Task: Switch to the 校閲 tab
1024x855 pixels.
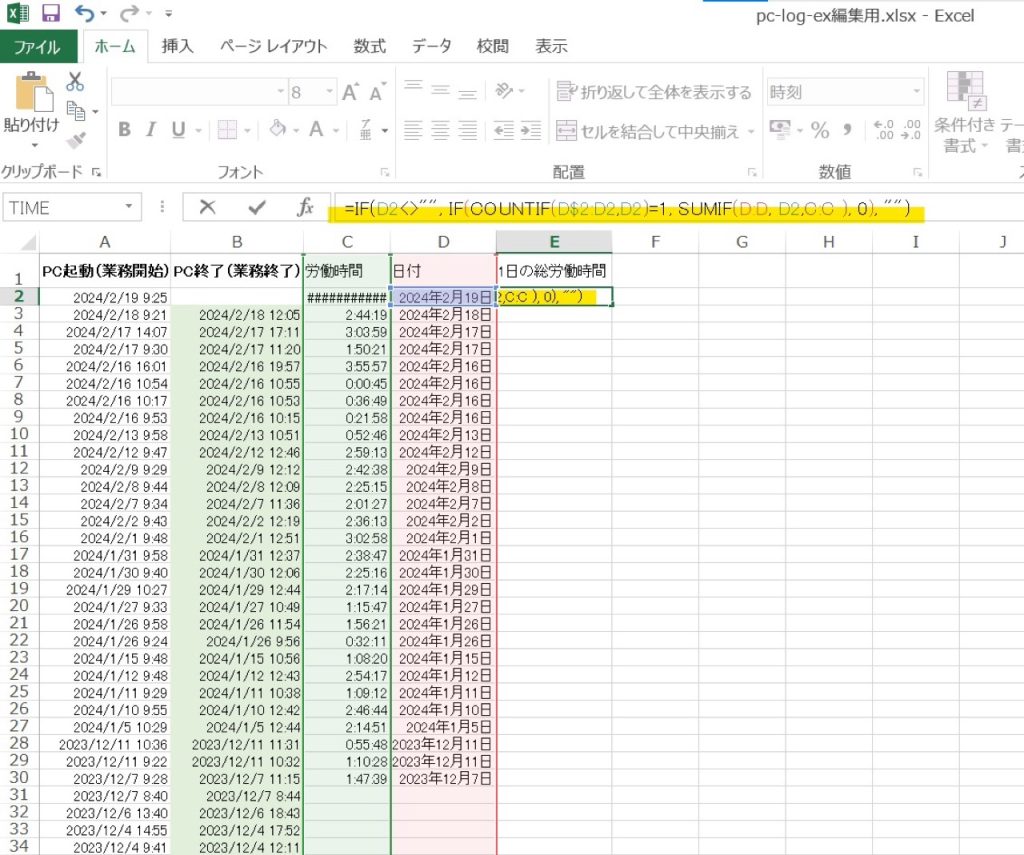Action: 492,46
